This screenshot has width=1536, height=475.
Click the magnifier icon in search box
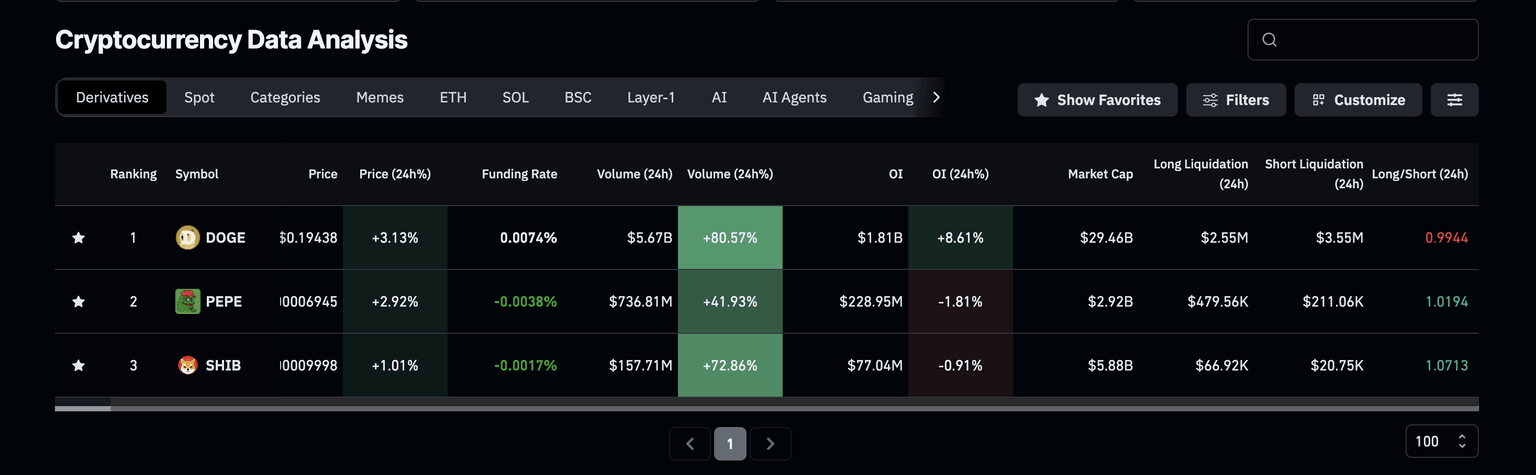[x=1270, y=40]
